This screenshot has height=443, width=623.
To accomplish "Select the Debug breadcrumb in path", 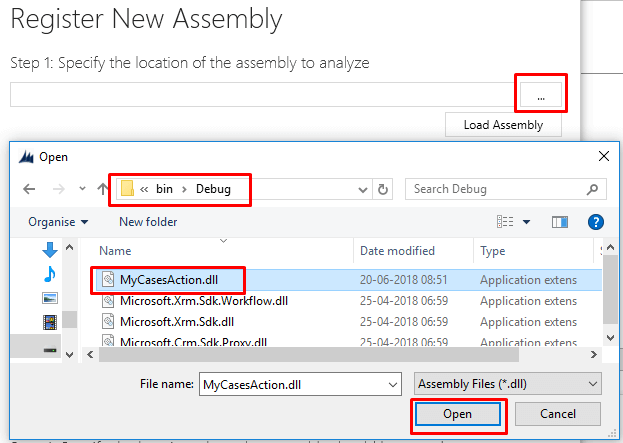I will point(213,189).
